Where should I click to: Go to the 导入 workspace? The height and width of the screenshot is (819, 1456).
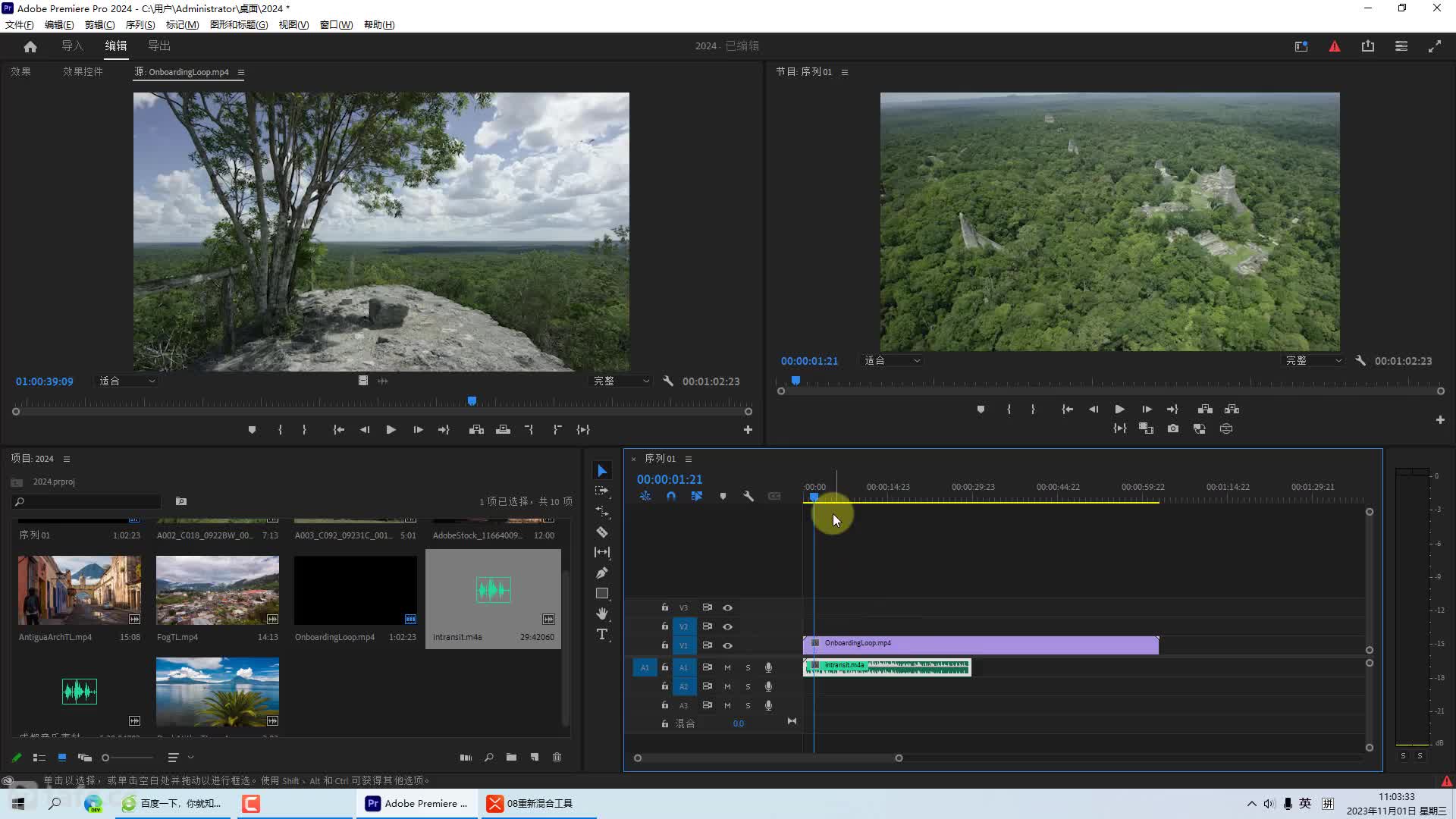(73, 46)
